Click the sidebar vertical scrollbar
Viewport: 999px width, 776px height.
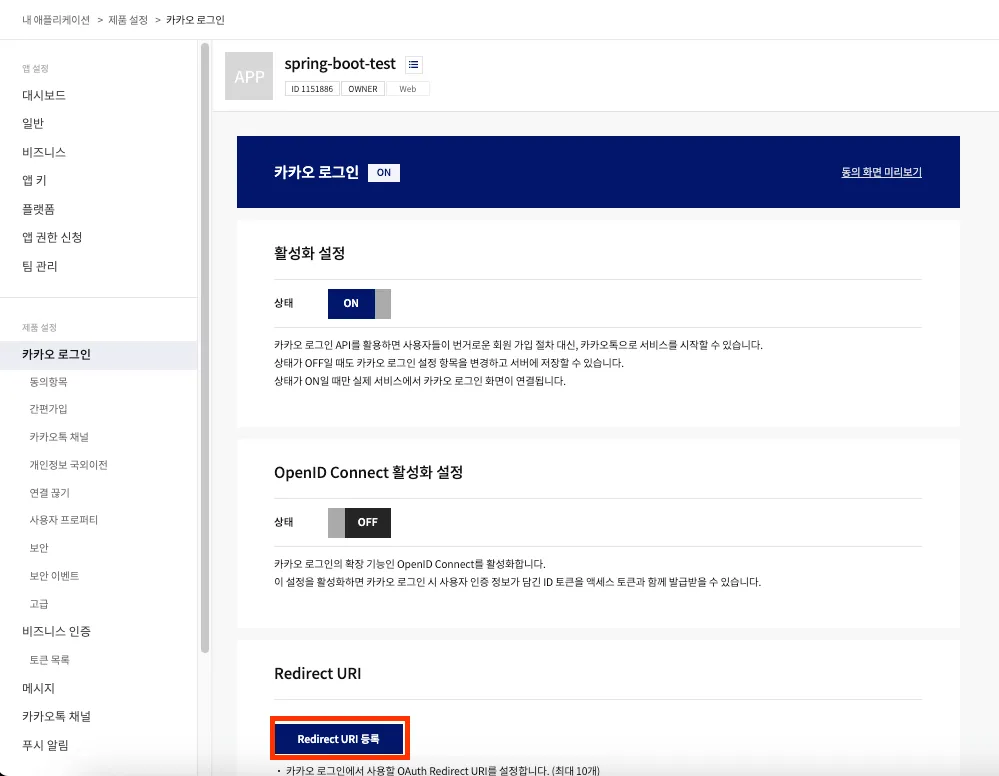coord(205,348)
